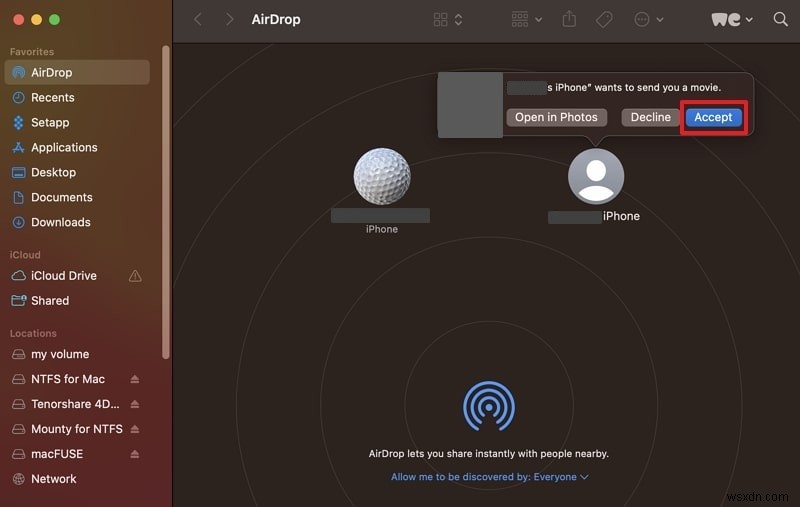Open the group-by items dropdown
The image size is (800, 507).
pyautogui.click(x=527, y=19)
